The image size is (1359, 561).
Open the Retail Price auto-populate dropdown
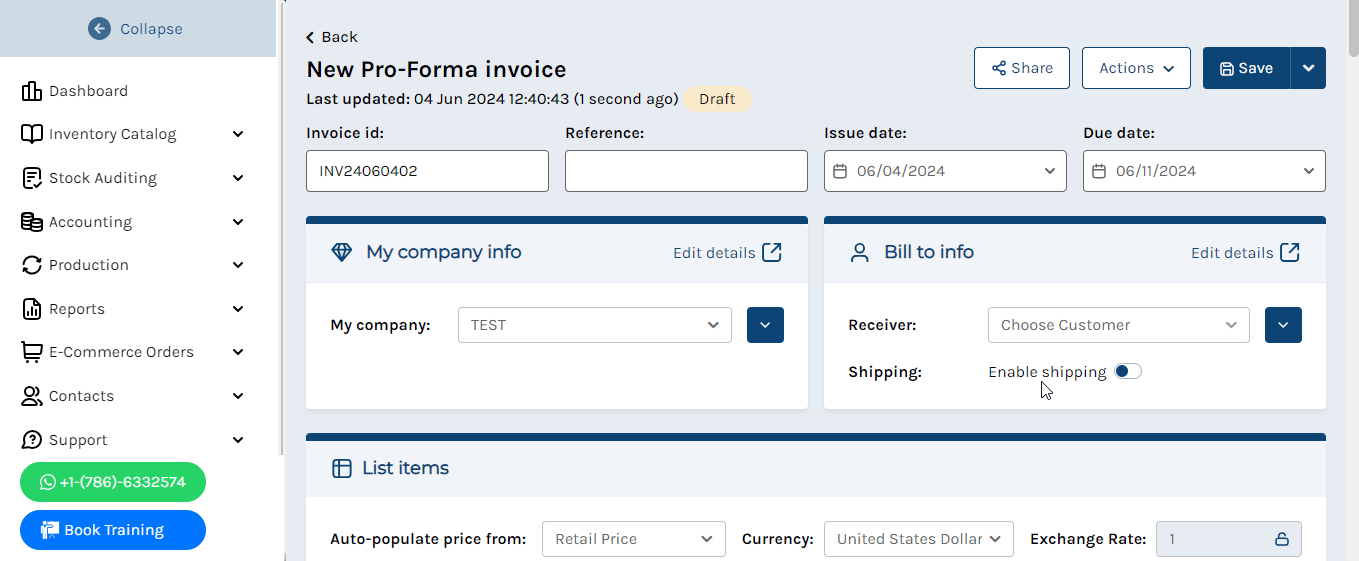click(634, 539)
